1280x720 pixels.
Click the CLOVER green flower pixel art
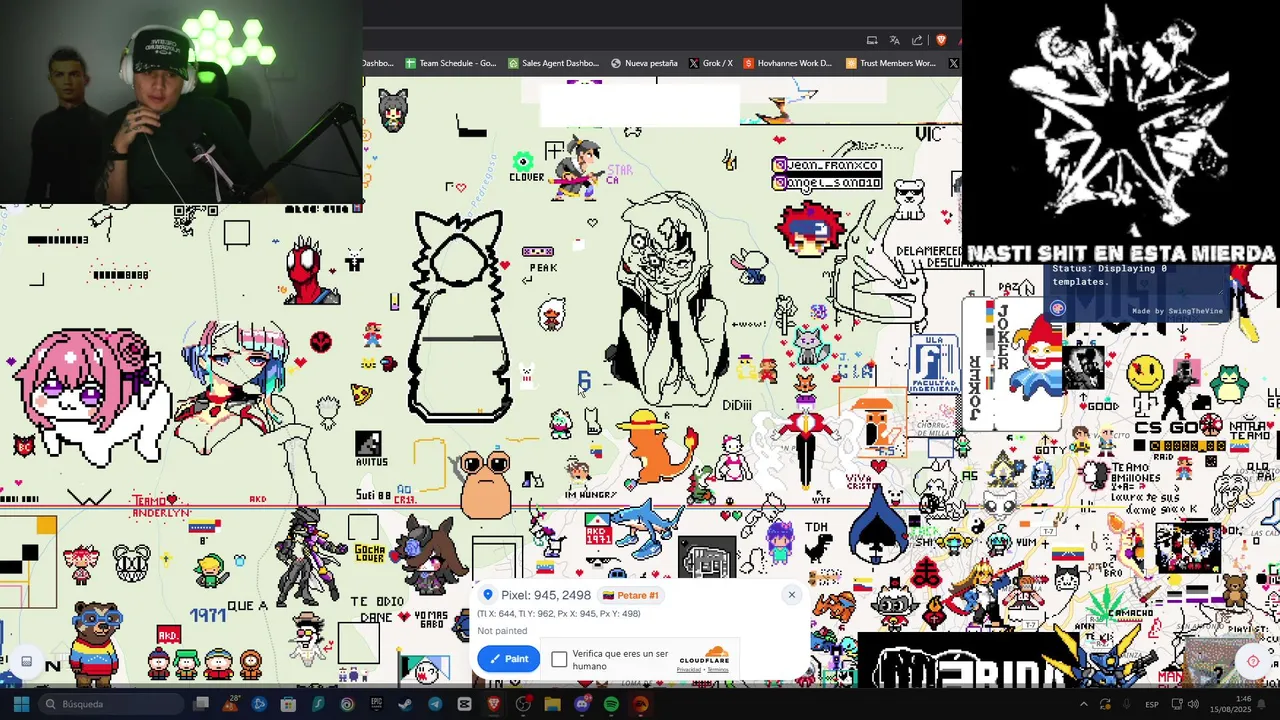[x=522, y=161]
